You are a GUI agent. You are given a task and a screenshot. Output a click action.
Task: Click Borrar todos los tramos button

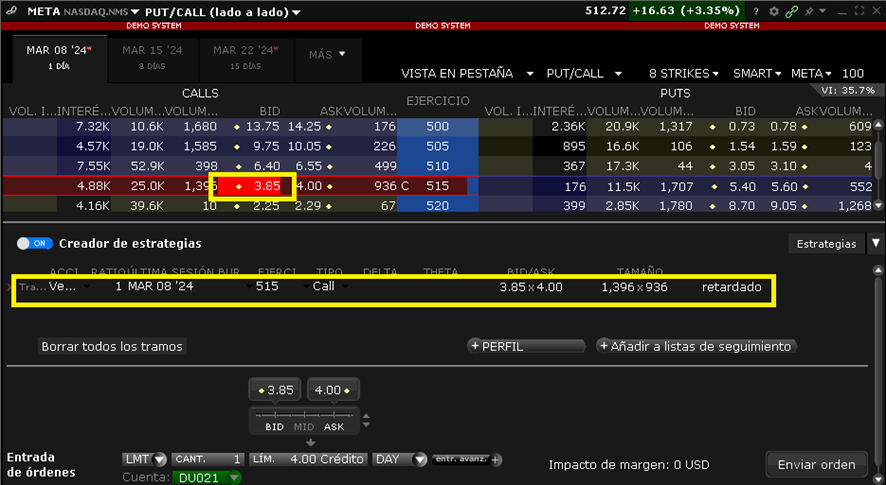[112, 346]
